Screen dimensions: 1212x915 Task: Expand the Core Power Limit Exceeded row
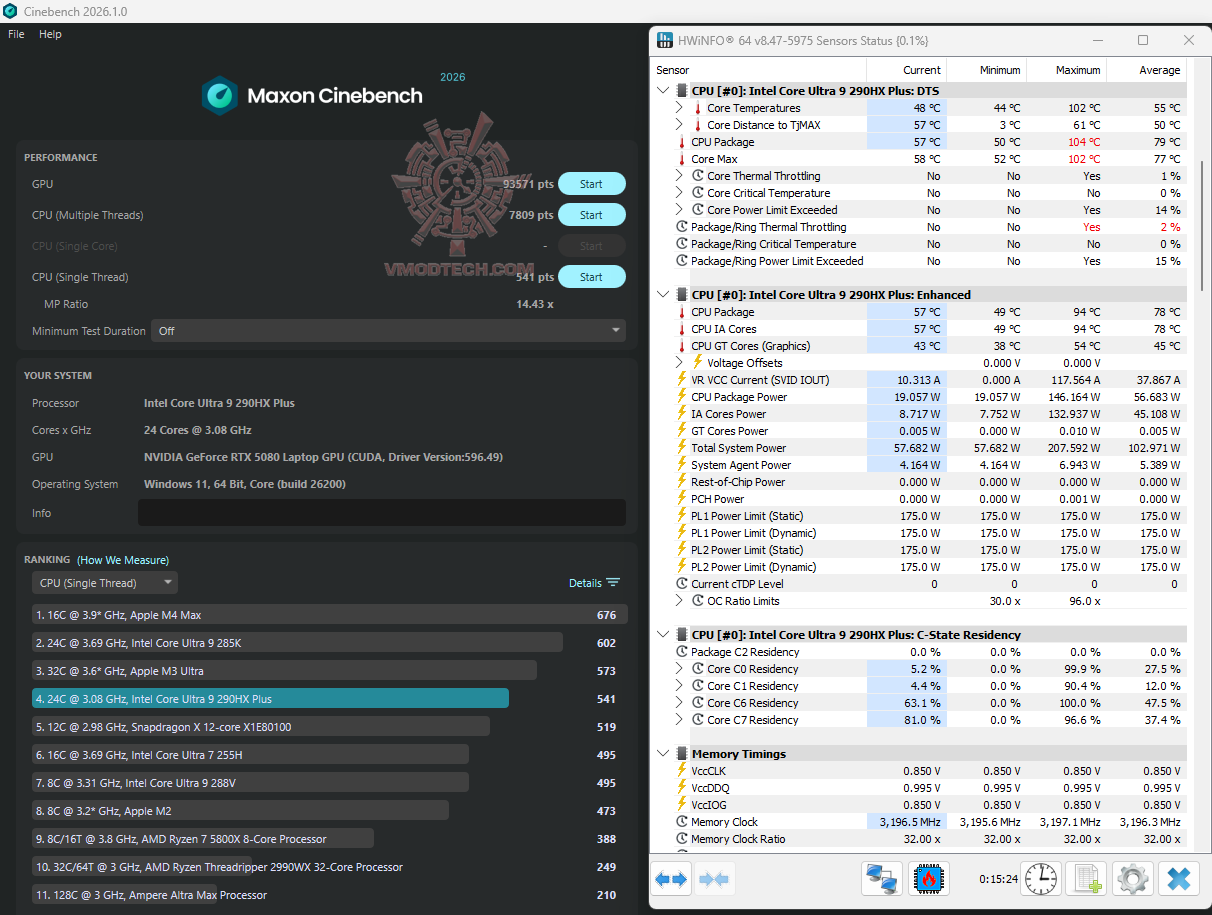(x=680, y=210)
